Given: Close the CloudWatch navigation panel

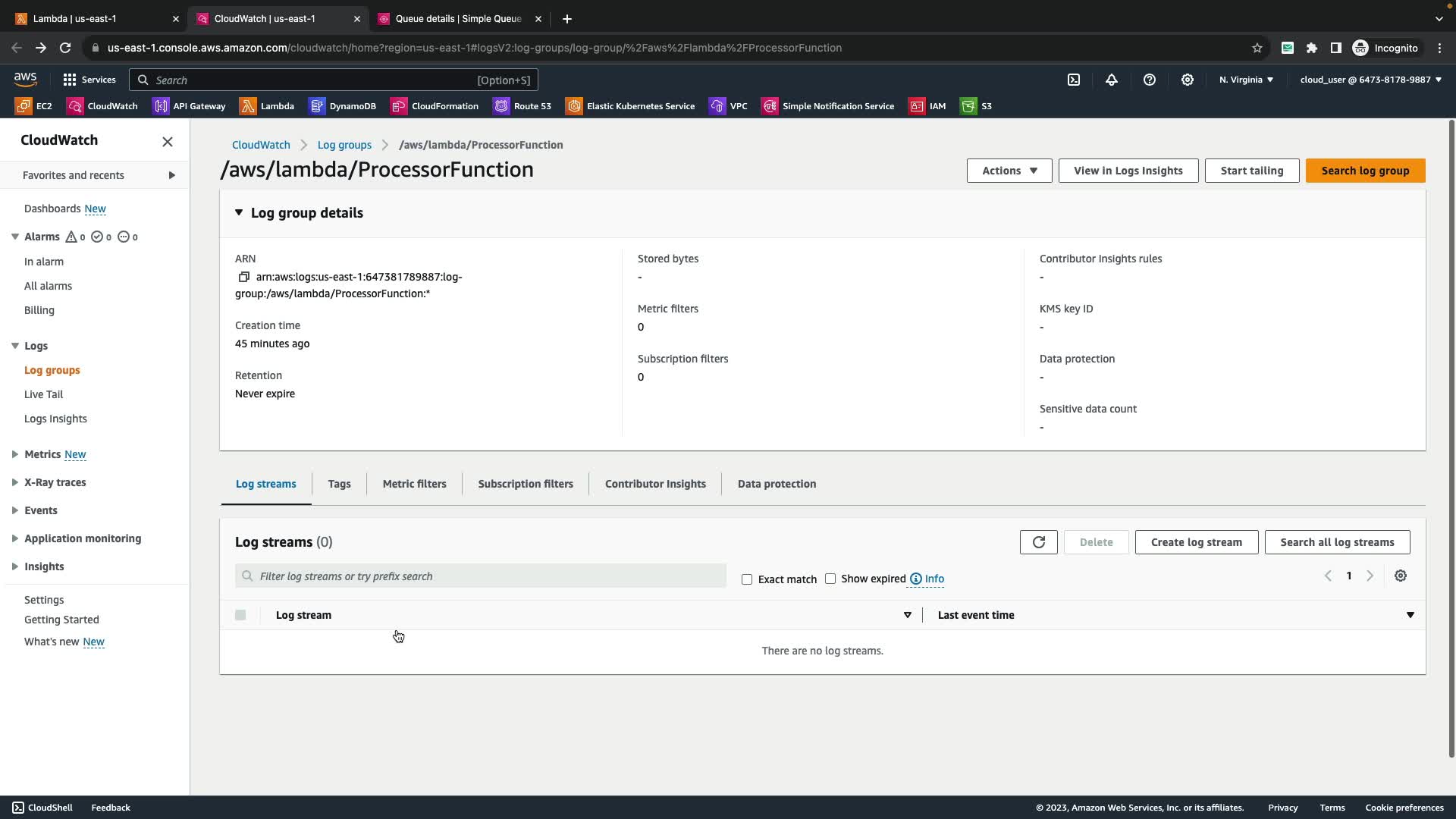Looking at the screenshot, I should tap(168, 142).
